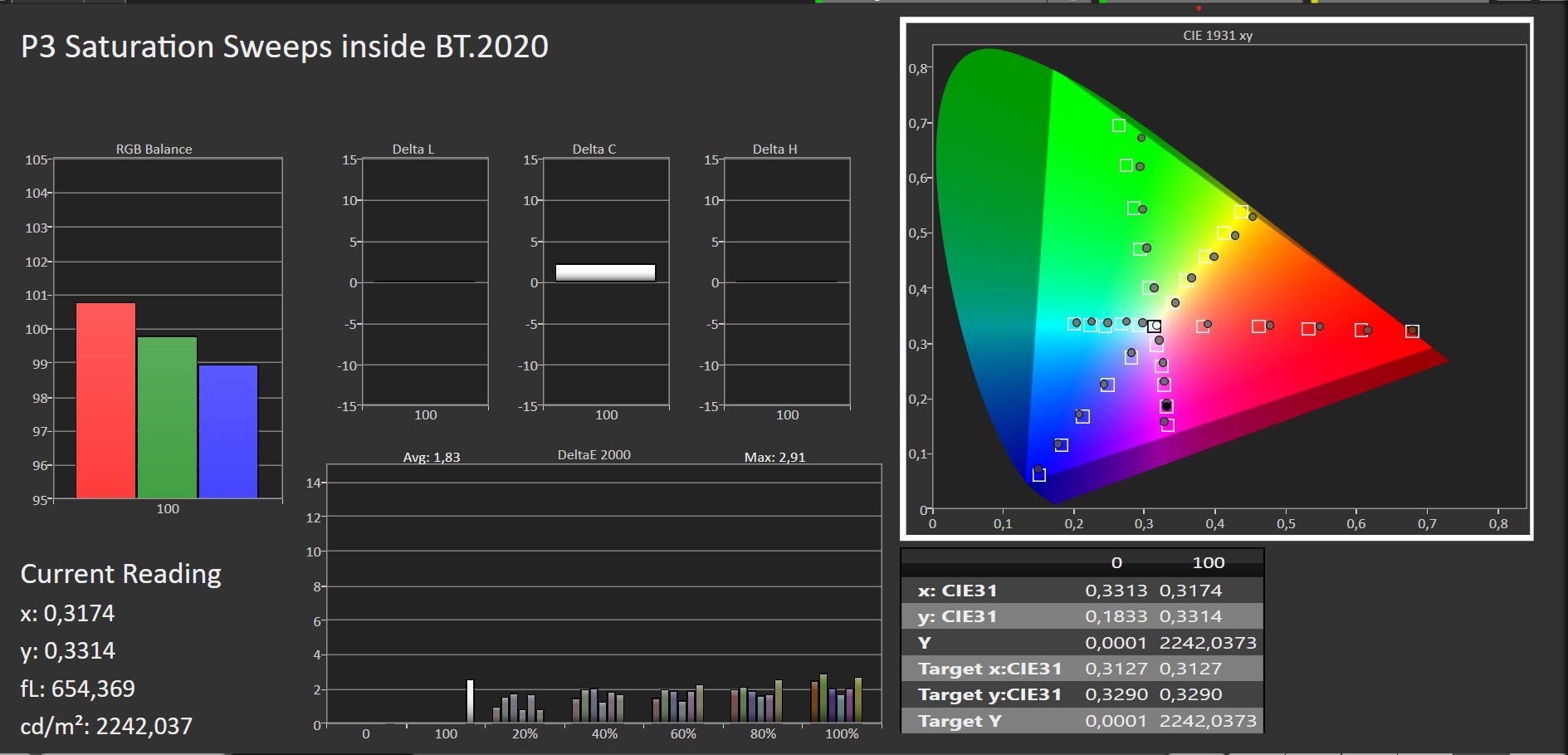1568x755 pixels.
Task: Select the Target y:CIE31 row label
Action: (x=989, y=694)
